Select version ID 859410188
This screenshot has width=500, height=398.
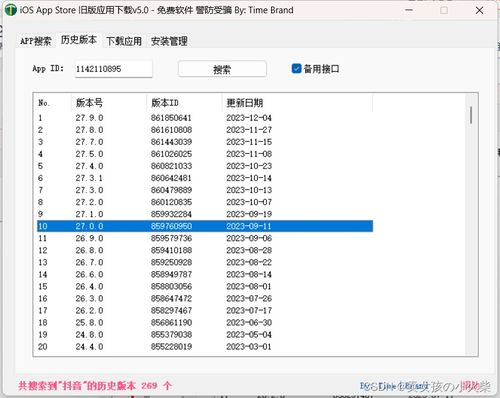click(171, 250)
